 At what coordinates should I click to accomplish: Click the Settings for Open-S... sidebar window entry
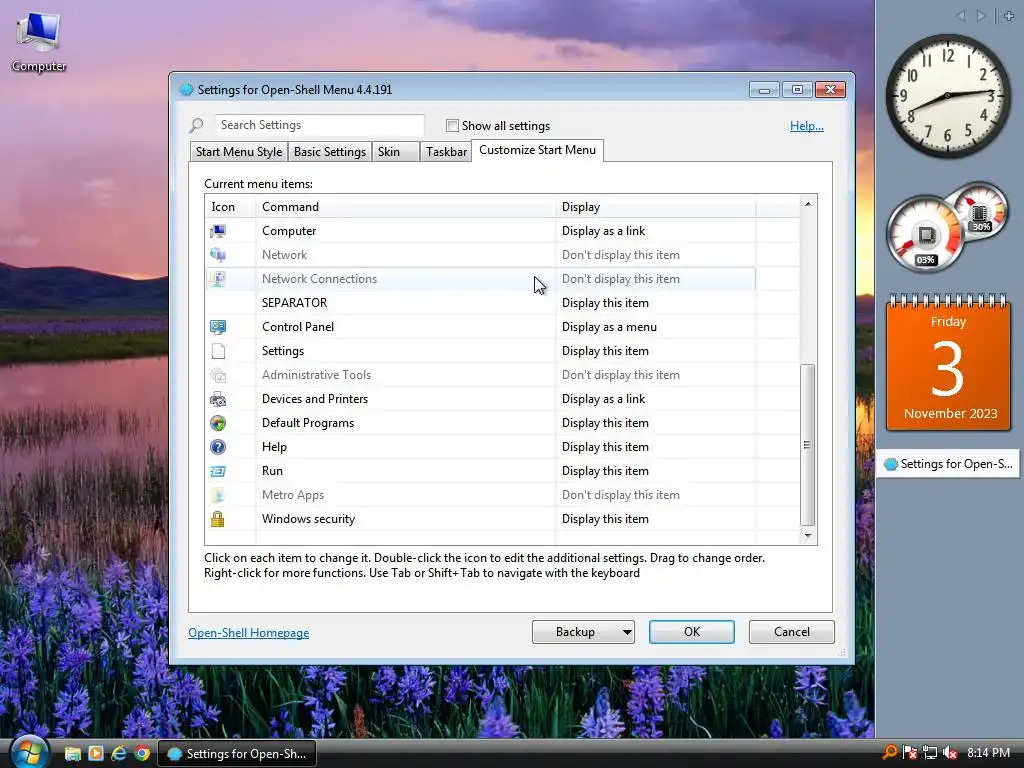pos(948,464)
